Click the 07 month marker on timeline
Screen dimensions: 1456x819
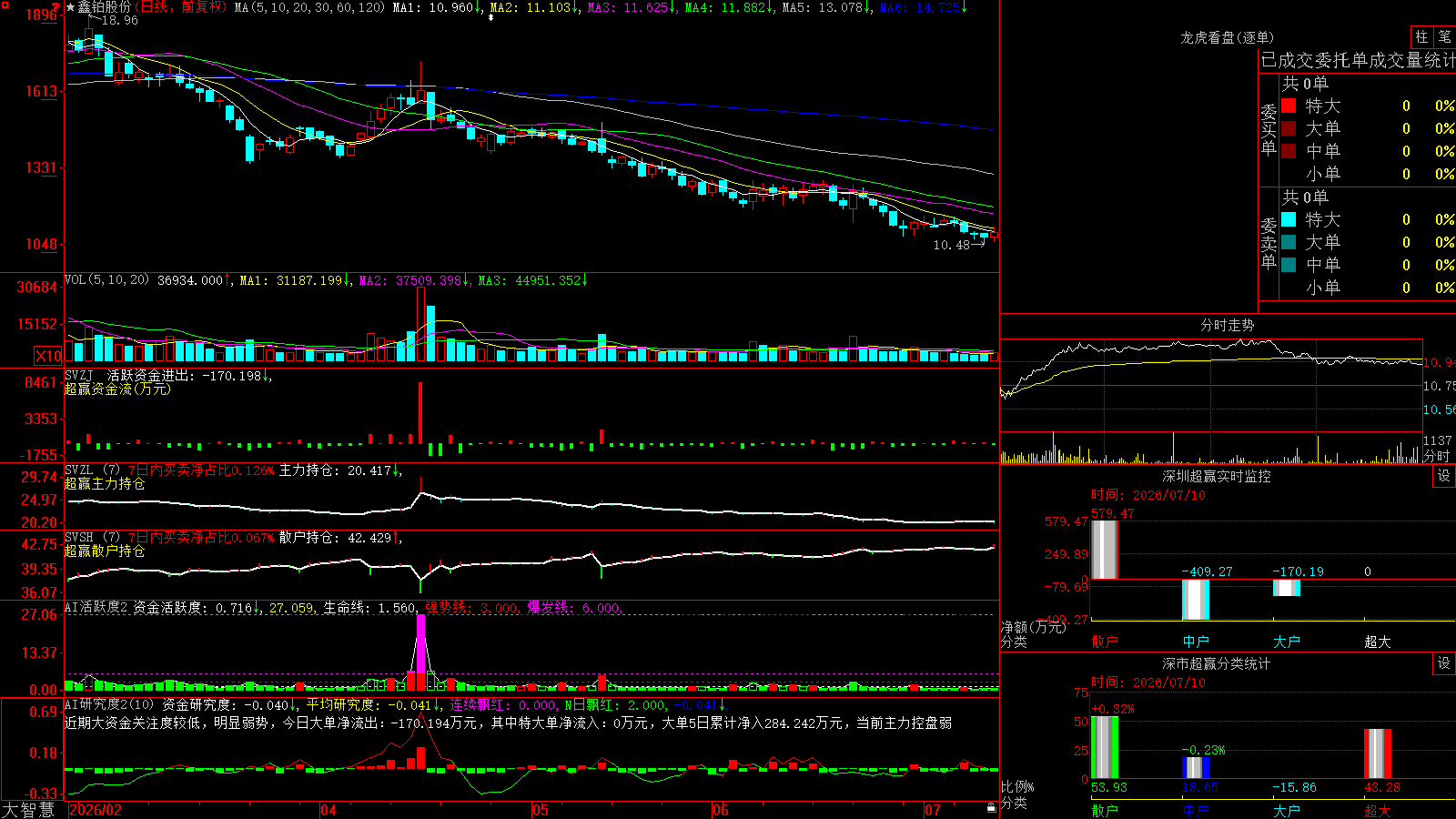click(933, 810)
